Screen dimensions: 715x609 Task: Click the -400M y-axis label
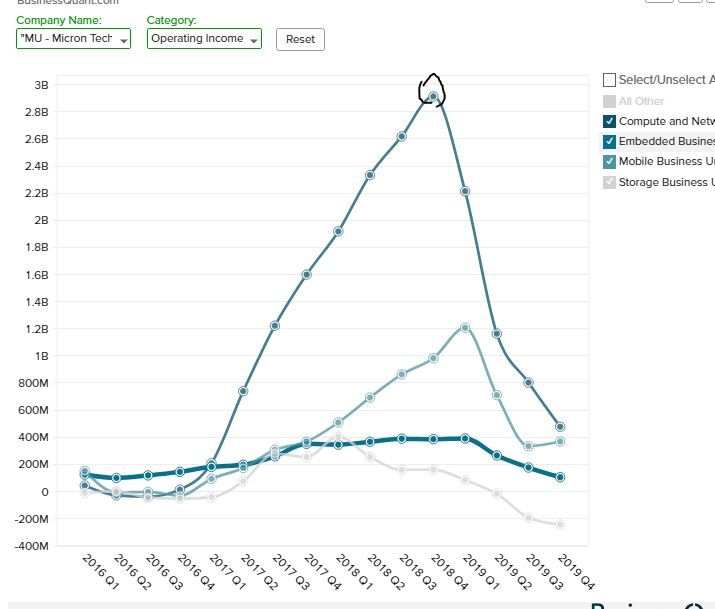[31, 546]
